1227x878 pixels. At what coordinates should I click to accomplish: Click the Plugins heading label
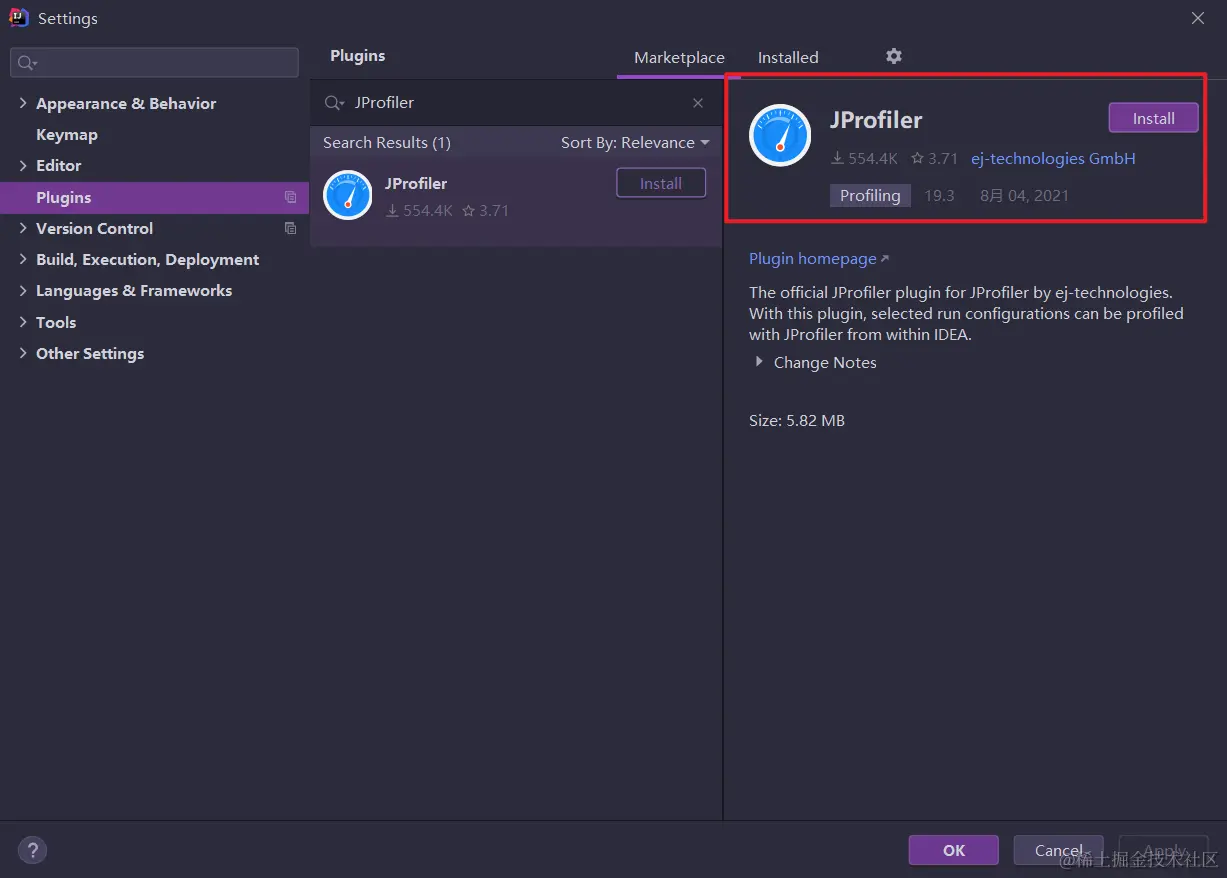tap(358, 56)
